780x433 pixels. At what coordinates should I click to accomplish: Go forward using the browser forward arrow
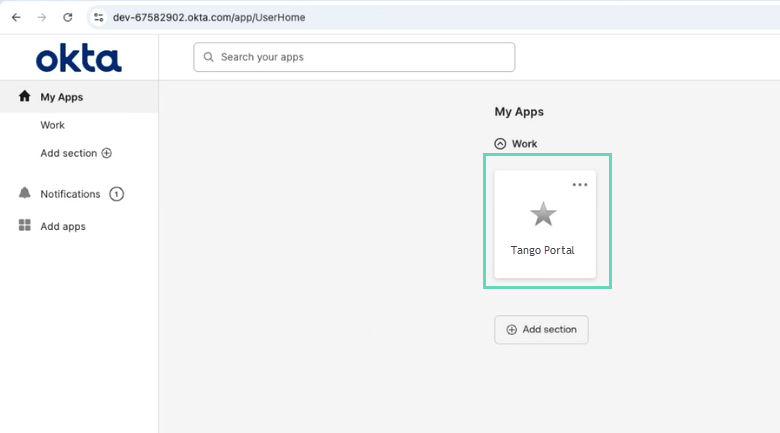[42, 17]
